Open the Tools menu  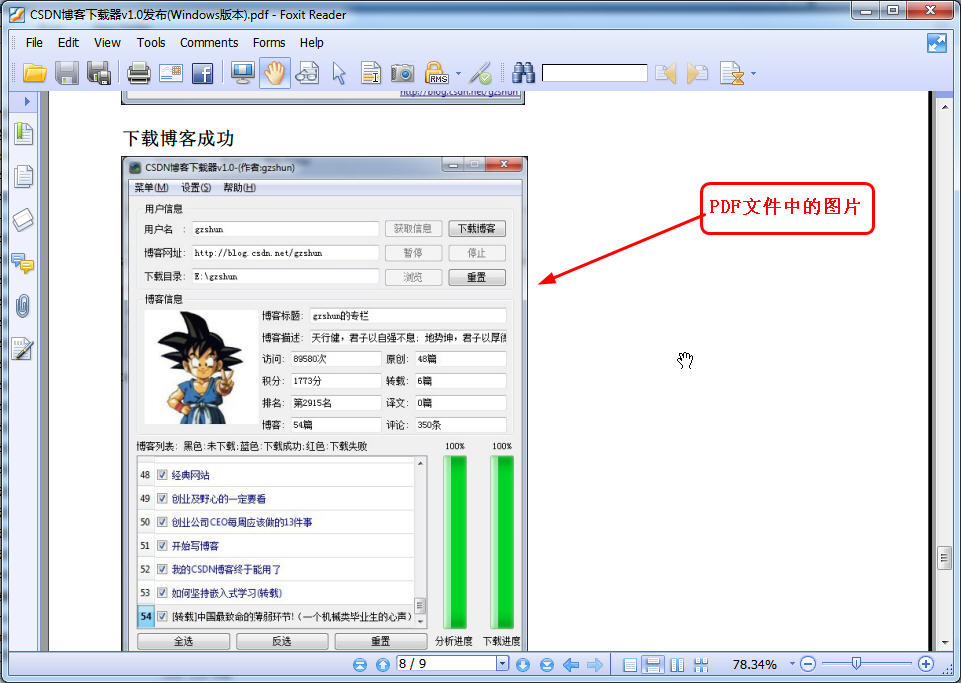[x=151, y=42]
